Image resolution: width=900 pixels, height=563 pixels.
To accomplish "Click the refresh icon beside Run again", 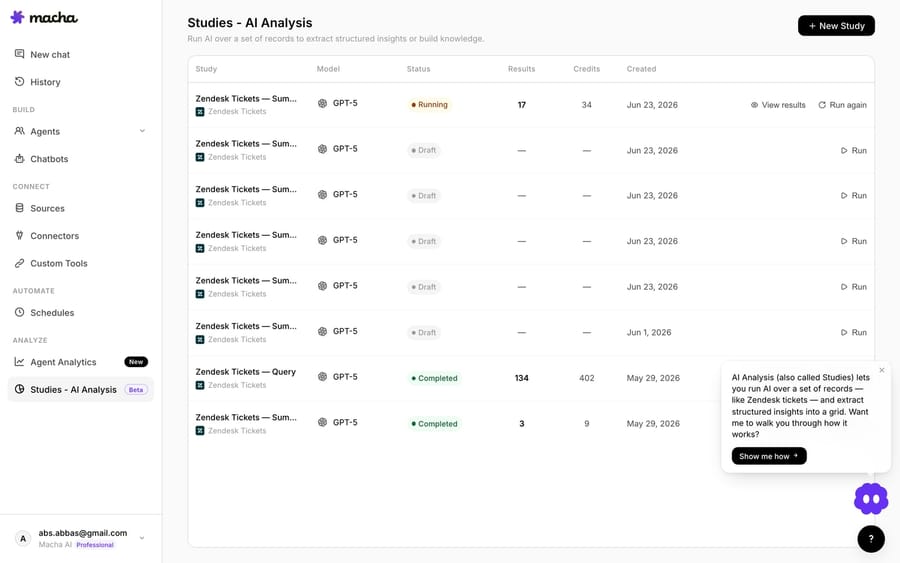I will (822, 105).
